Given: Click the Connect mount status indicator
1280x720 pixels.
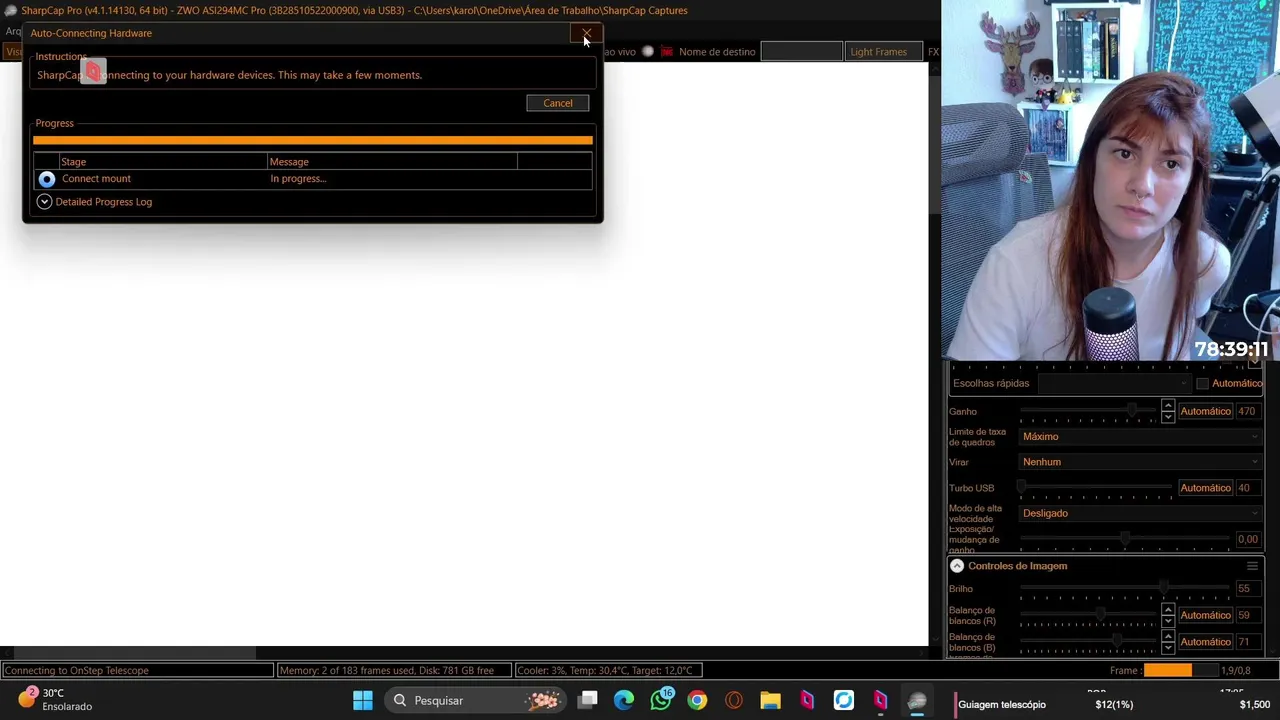Looking at the screenshot, I should tap(47, 179).
